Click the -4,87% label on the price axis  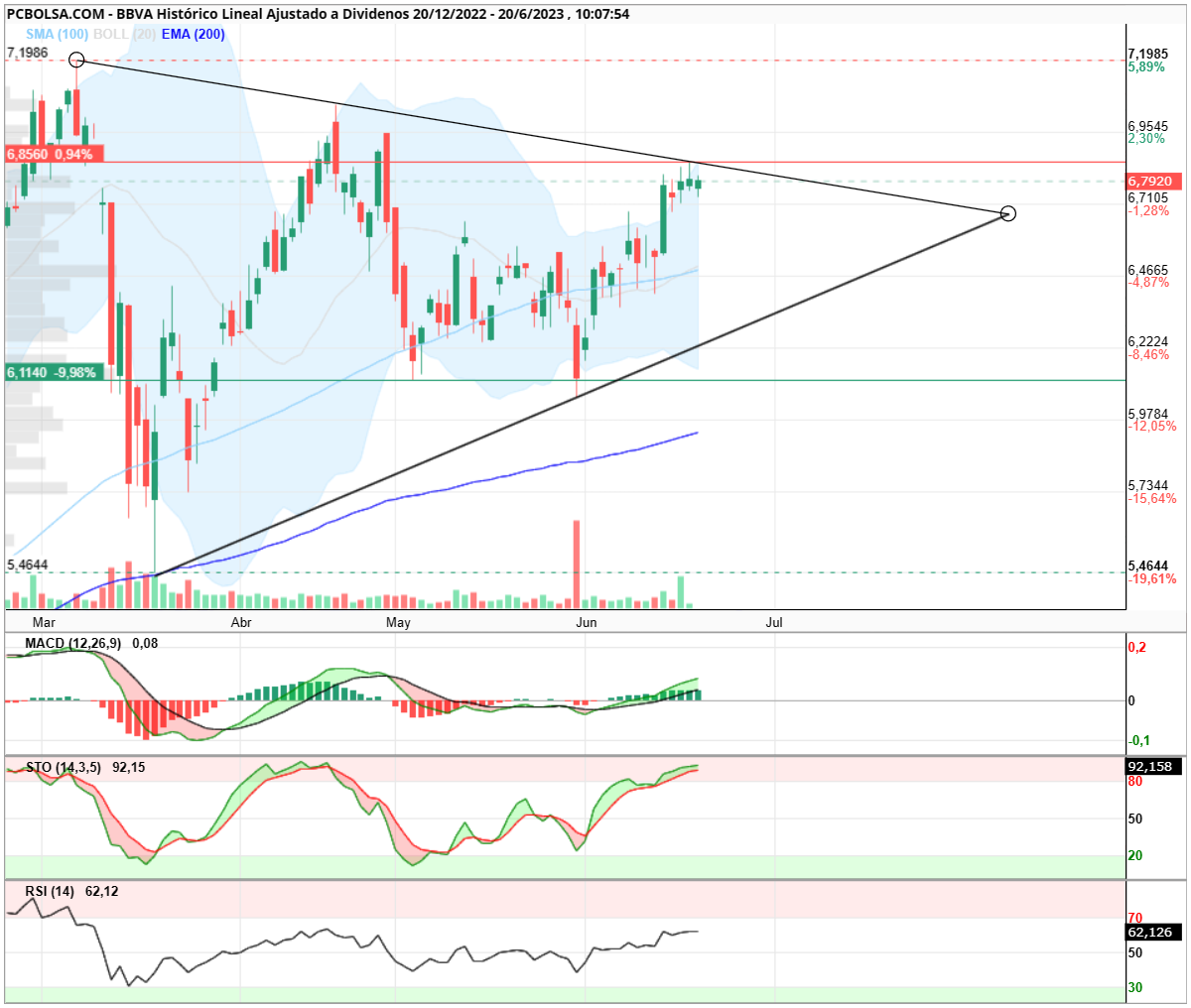point(1148,283)
